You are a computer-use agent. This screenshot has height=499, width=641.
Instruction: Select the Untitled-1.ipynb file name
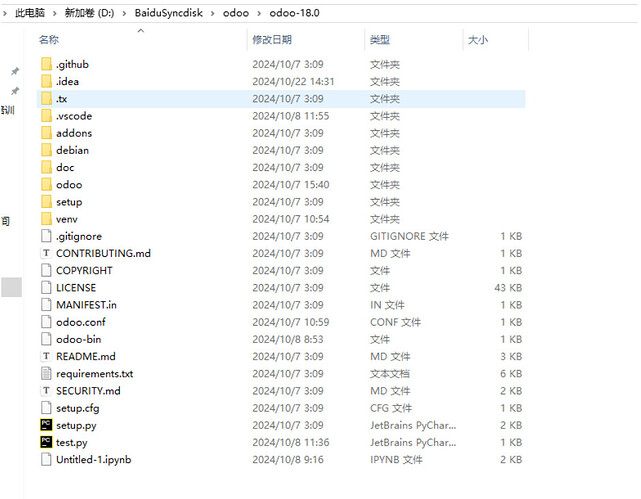click(x=94, y=460)
